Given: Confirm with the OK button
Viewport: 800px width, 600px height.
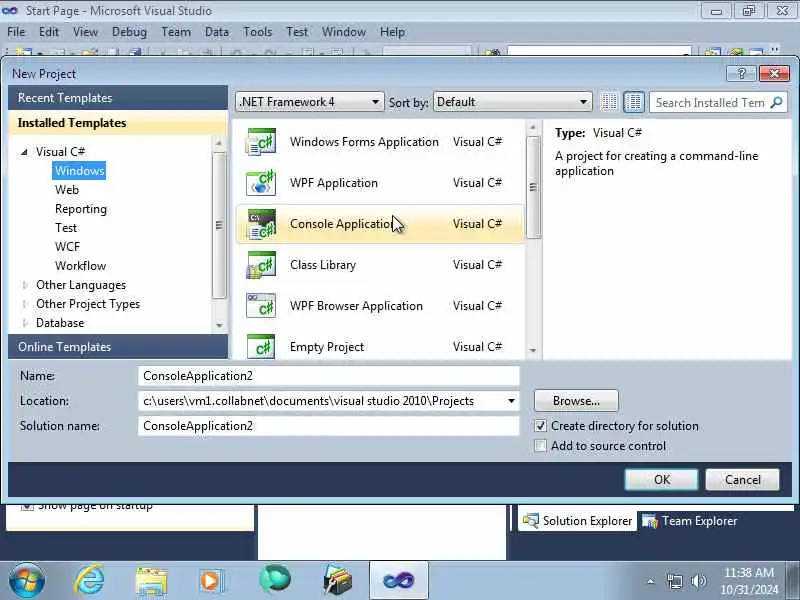Looking at the screenshot, I should [x=661, y=480].
